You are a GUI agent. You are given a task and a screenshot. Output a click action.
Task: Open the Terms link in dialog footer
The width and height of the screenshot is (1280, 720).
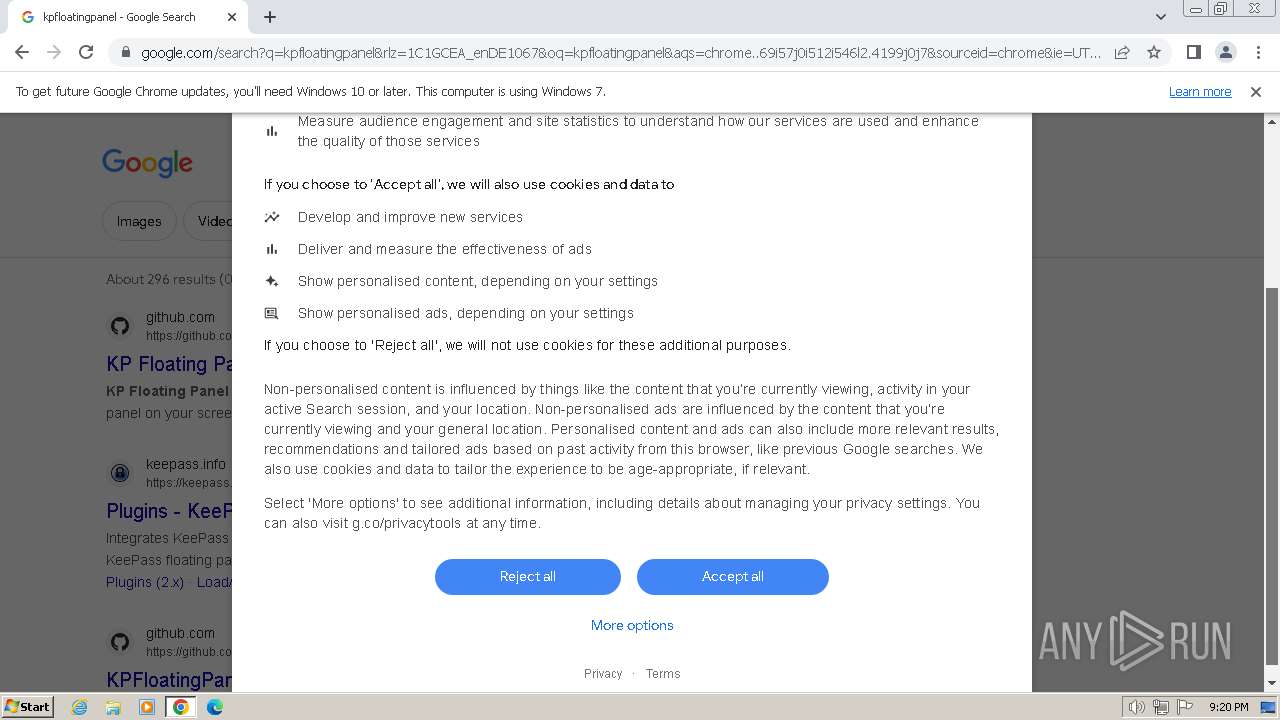[x=663, y=674]
